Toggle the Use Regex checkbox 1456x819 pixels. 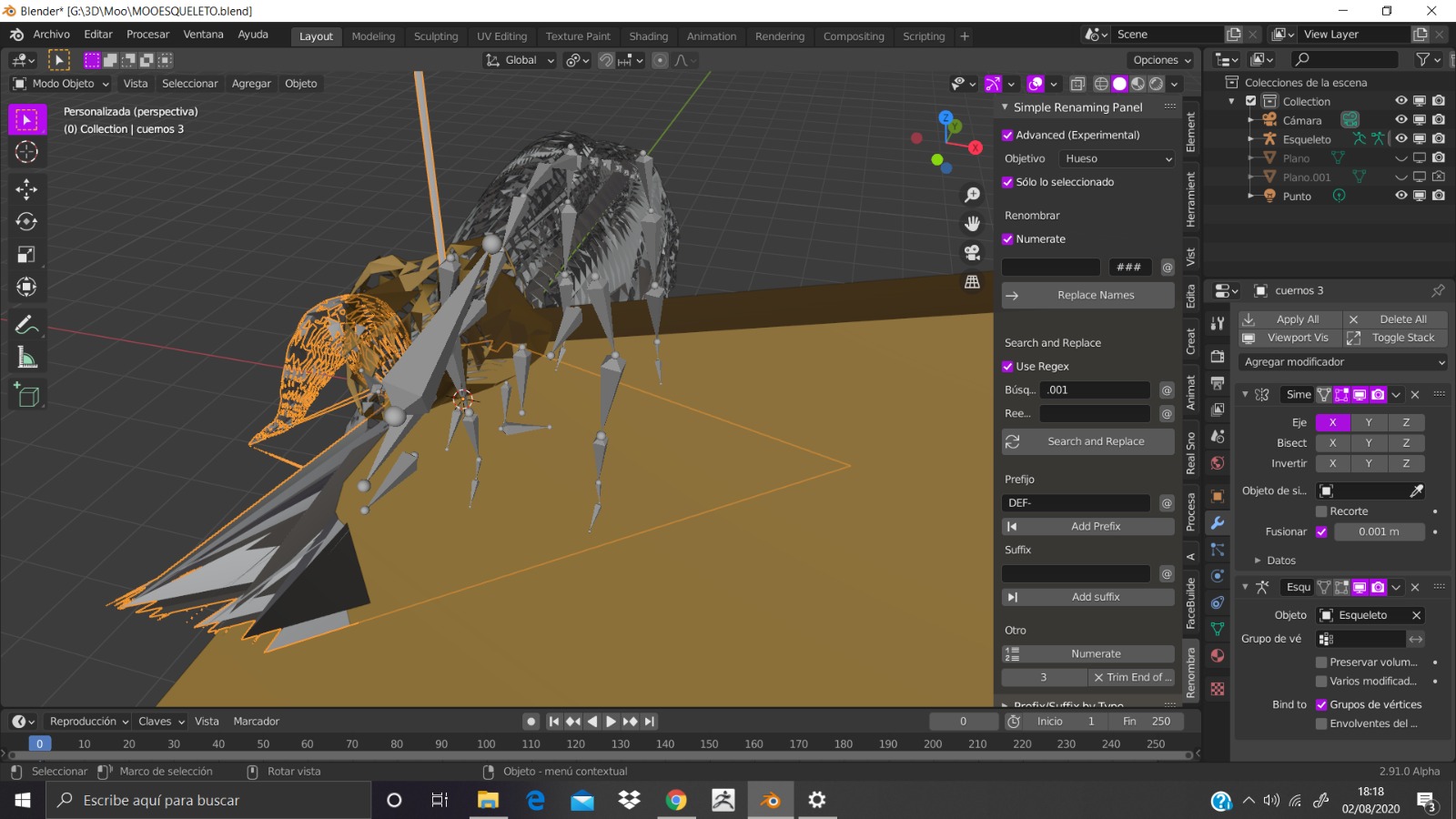tap(1007, 367)
